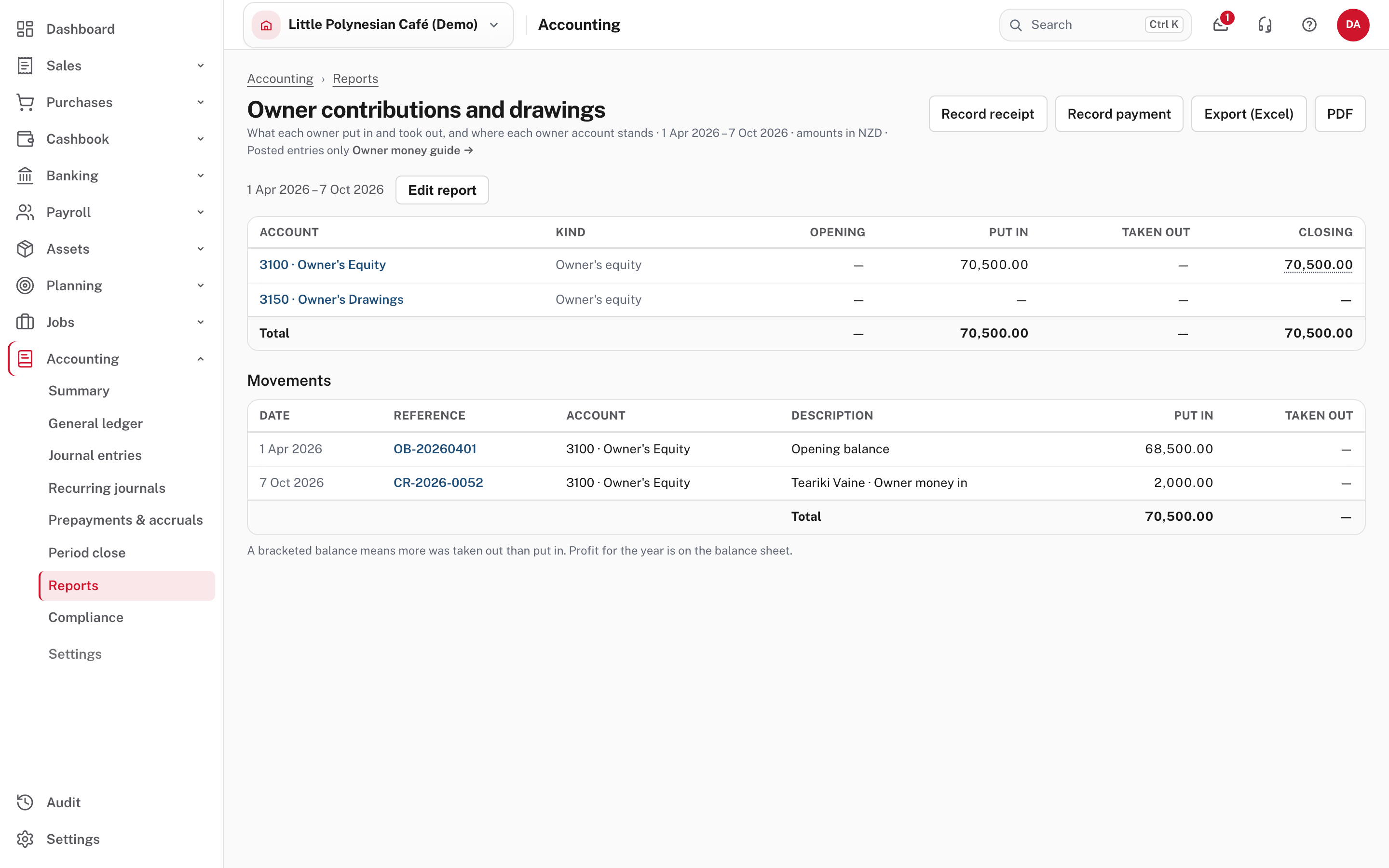This screenshot has width=1389, height=868.
Task: Click the 2,000.00 put in amount
Action: (1184, 483)
